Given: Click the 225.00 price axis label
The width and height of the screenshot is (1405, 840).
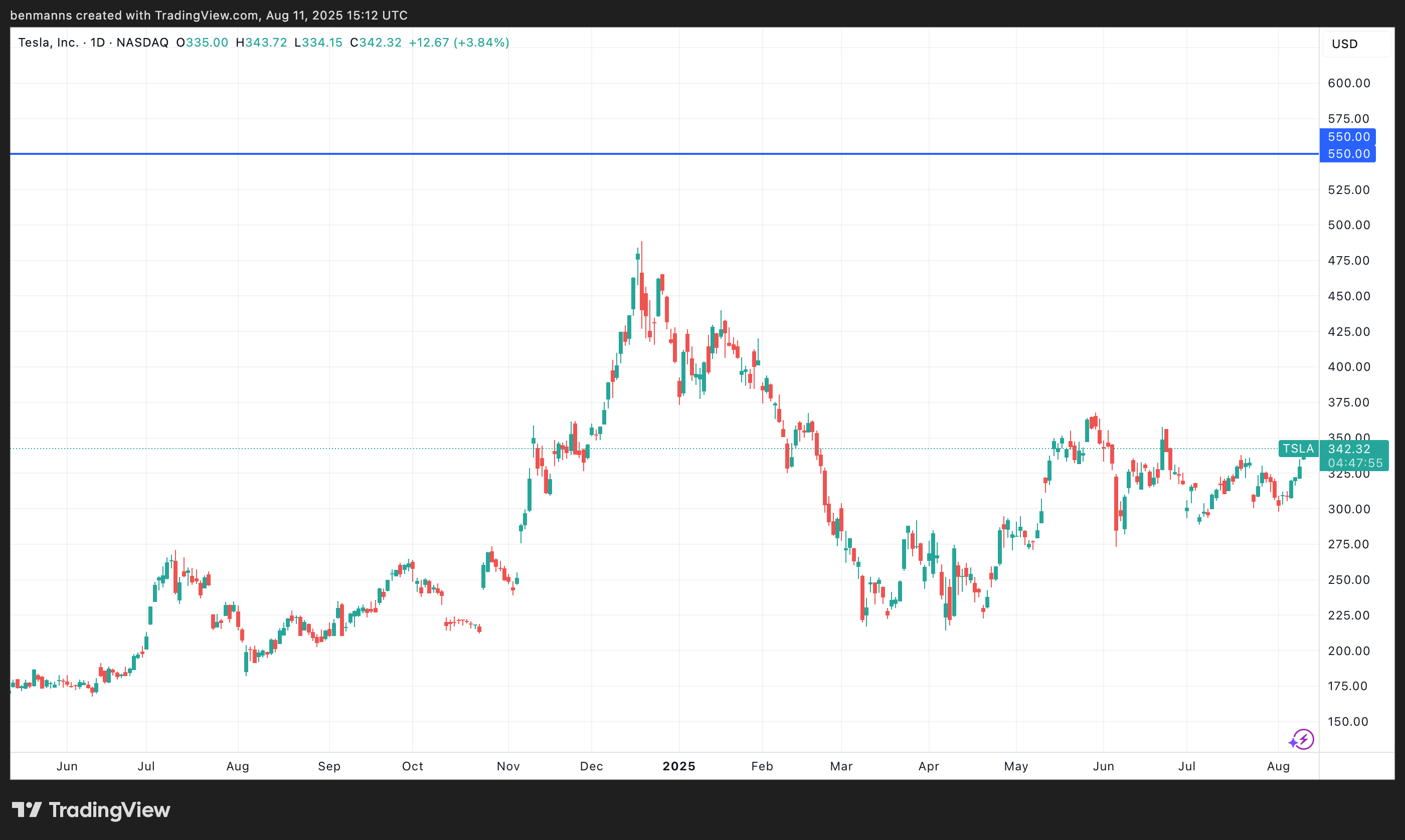Looking at the screenshot, I should 1349,615.
